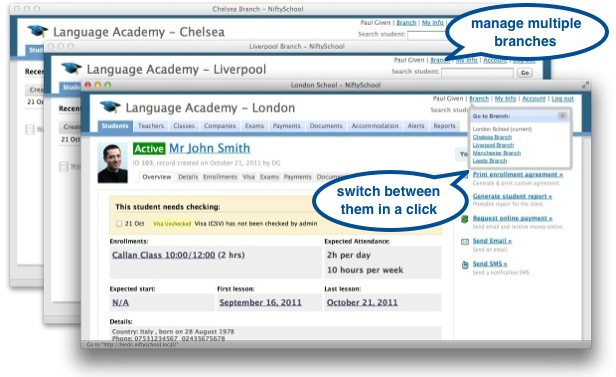Open the Mr John Smith student name link
Screen dimensions: 616x377
[x=209, y=148]
